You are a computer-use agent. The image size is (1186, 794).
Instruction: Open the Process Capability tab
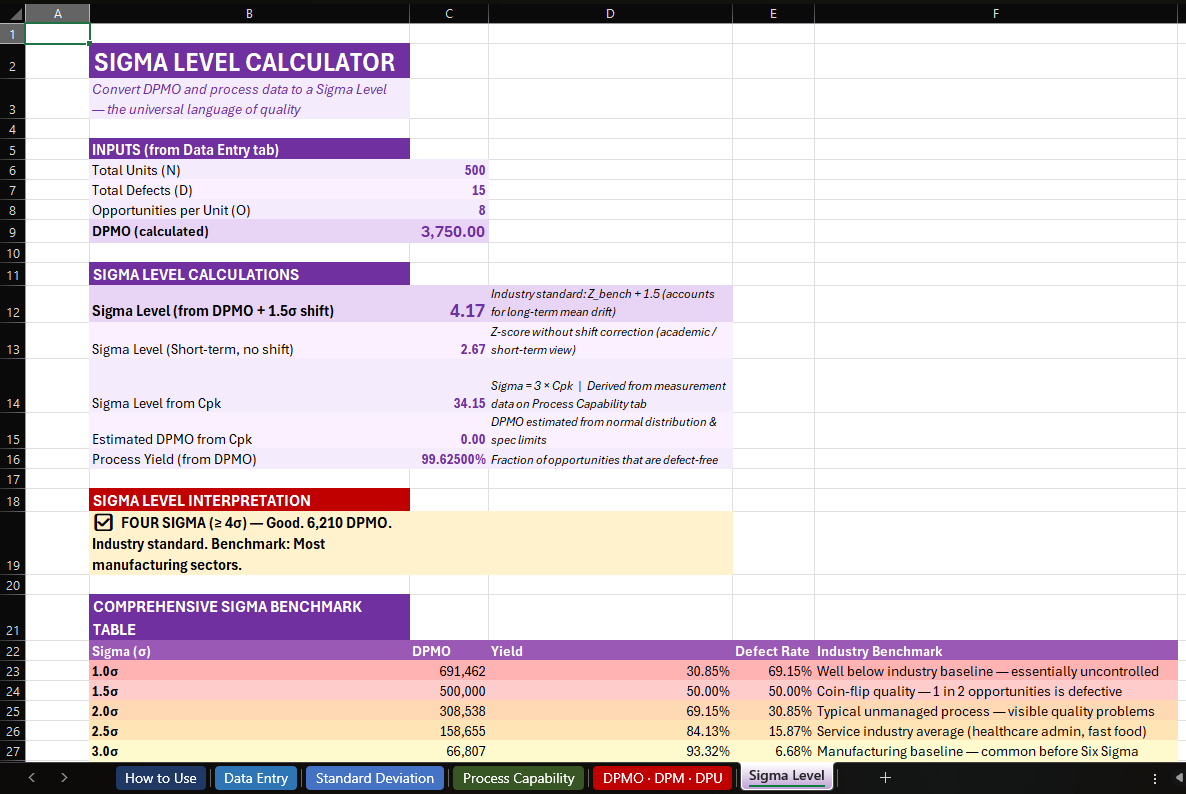pos(518,777)
